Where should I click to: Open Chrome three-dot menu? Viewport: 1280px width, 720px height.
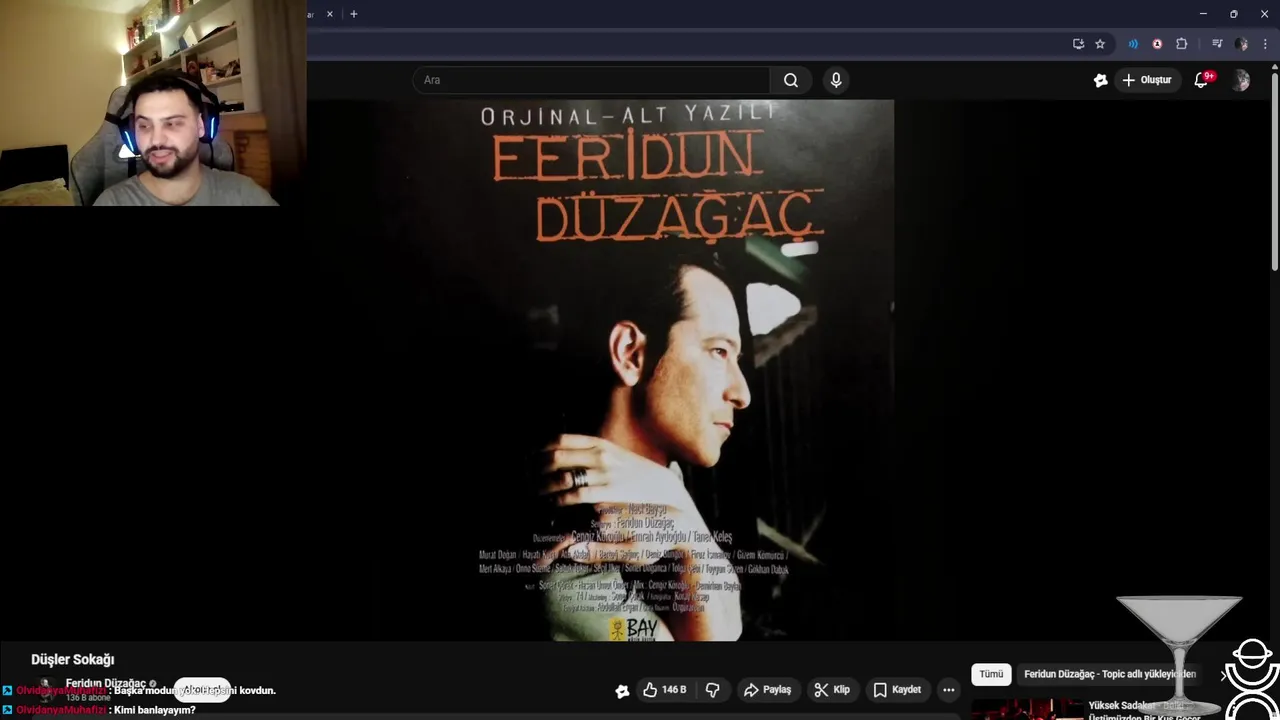[x=1265, y=44]
